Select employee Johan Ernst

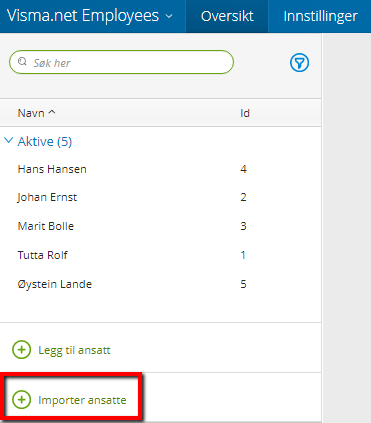[47, 197]
